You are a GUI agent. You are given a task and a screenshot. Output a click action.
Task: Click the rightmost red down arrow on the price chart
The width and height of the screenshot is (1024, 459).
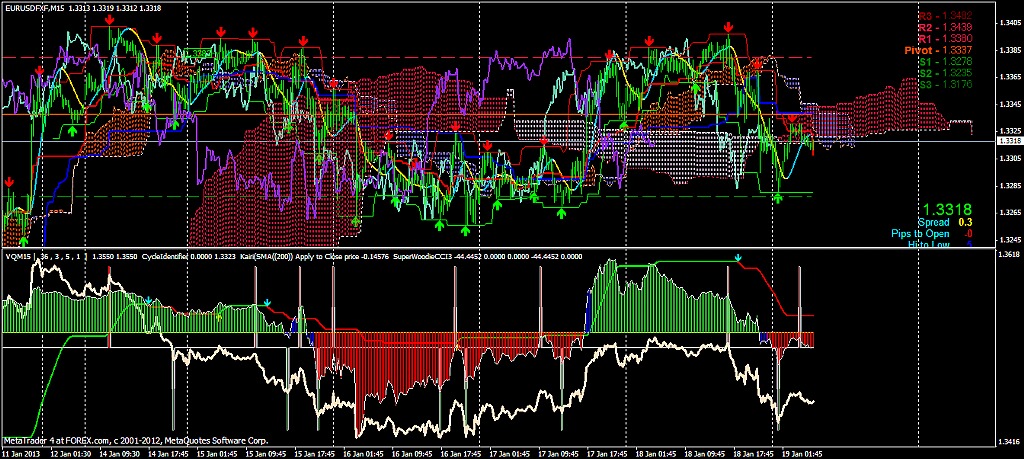click(x=792, y=118)
